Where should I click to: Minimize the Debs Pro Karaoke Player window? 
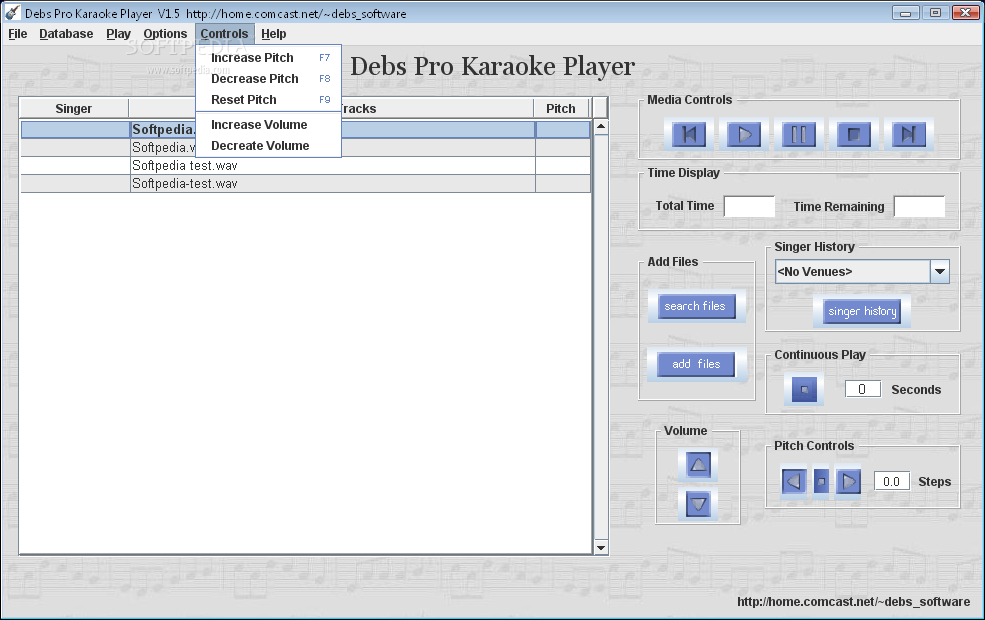[905, 13]
